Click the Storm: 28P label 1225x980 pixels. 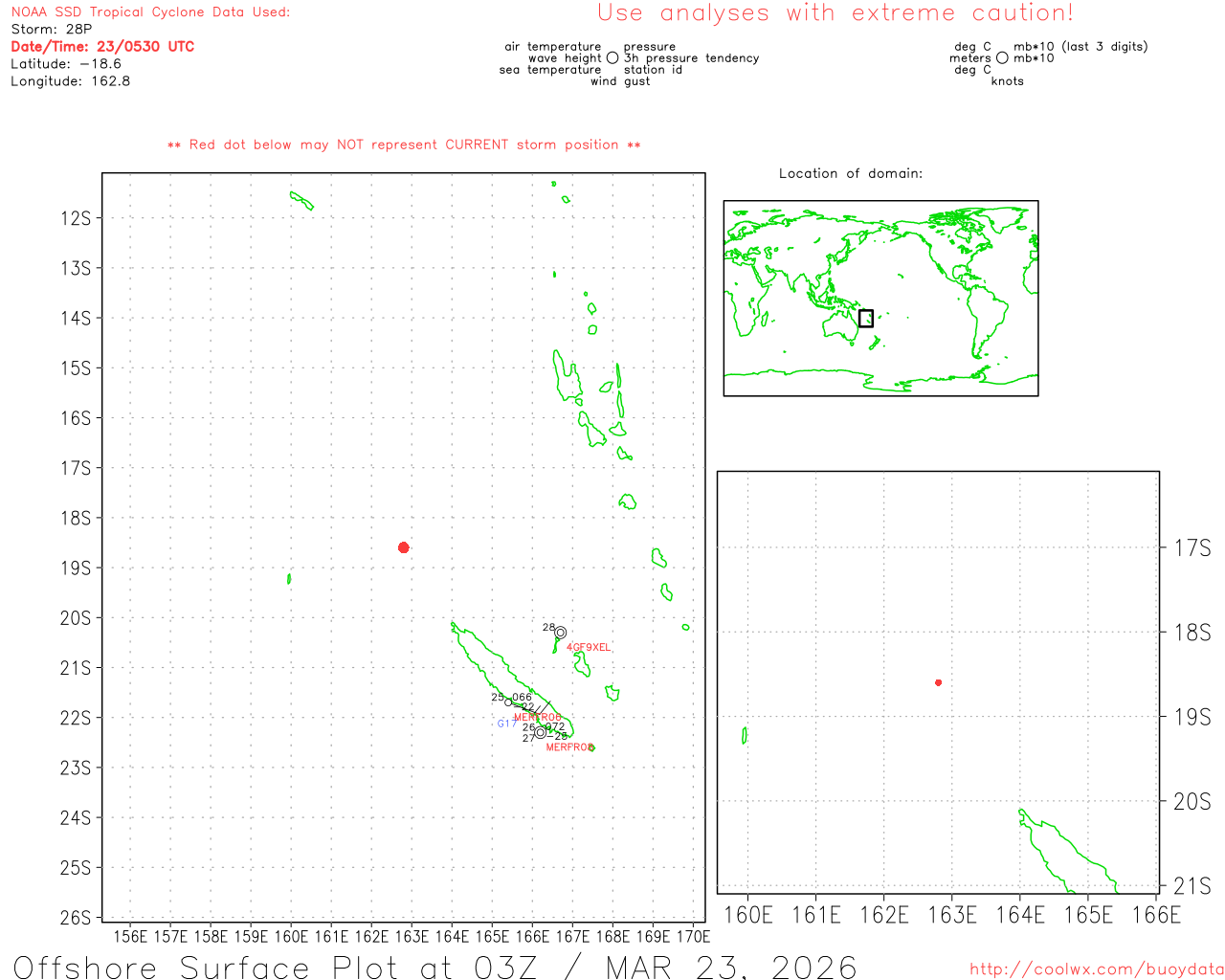pyautogui.click(x=52, y=30)
